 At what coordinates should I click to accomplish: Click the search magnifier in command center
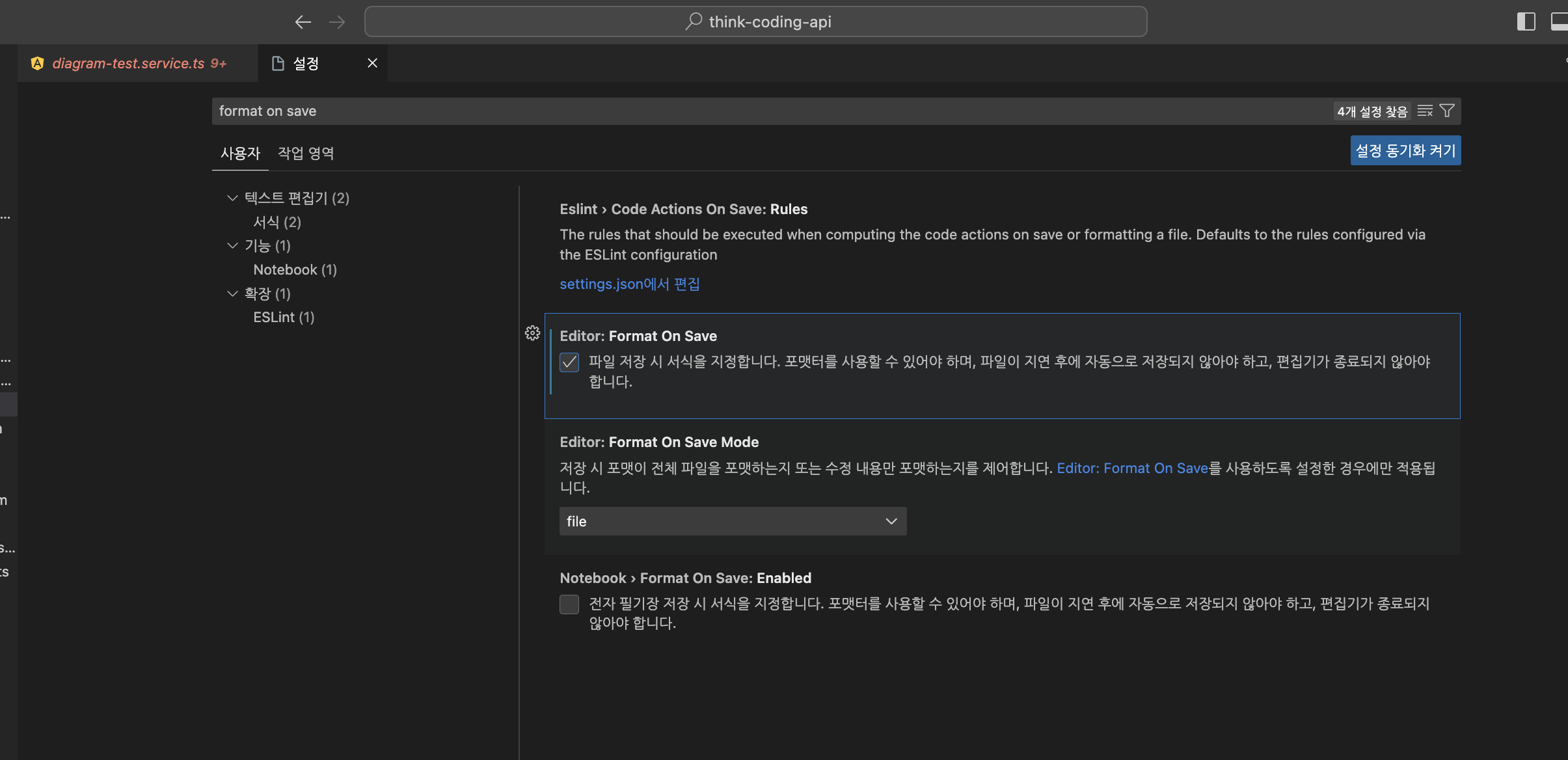[694, 21]
